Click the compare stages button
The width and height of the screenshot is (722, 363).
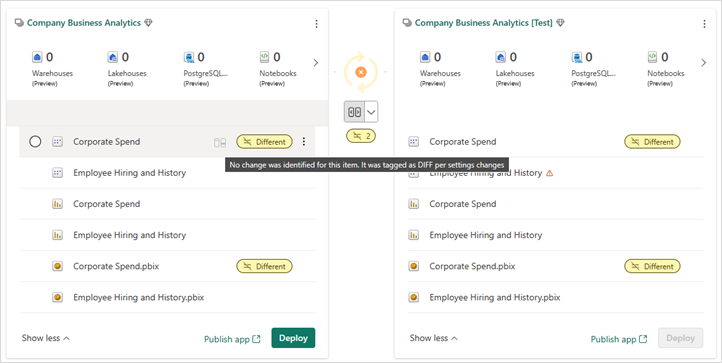click(x=355, y=112)
